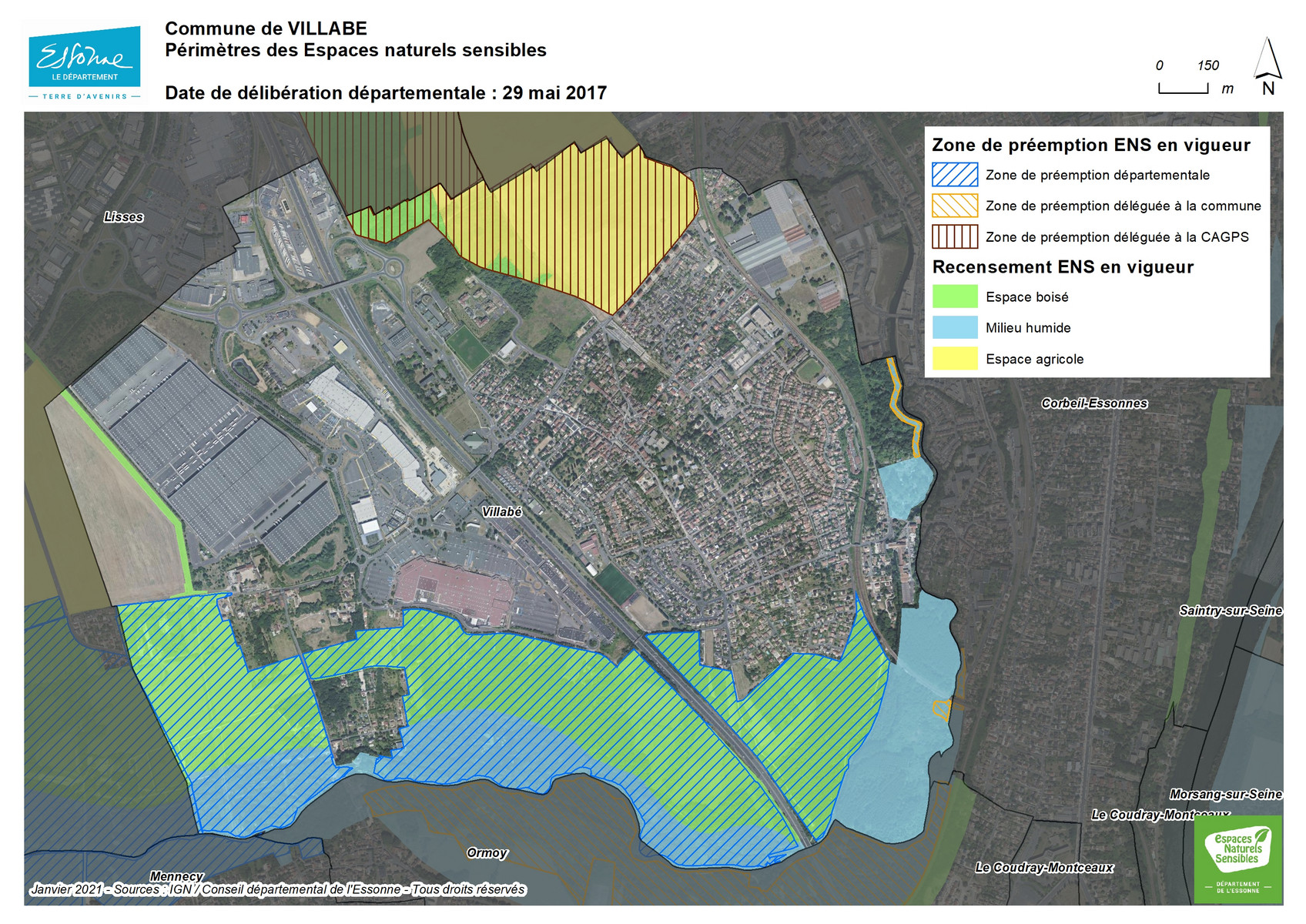Click the light blue Milieu humide swatch

point(955,327)
